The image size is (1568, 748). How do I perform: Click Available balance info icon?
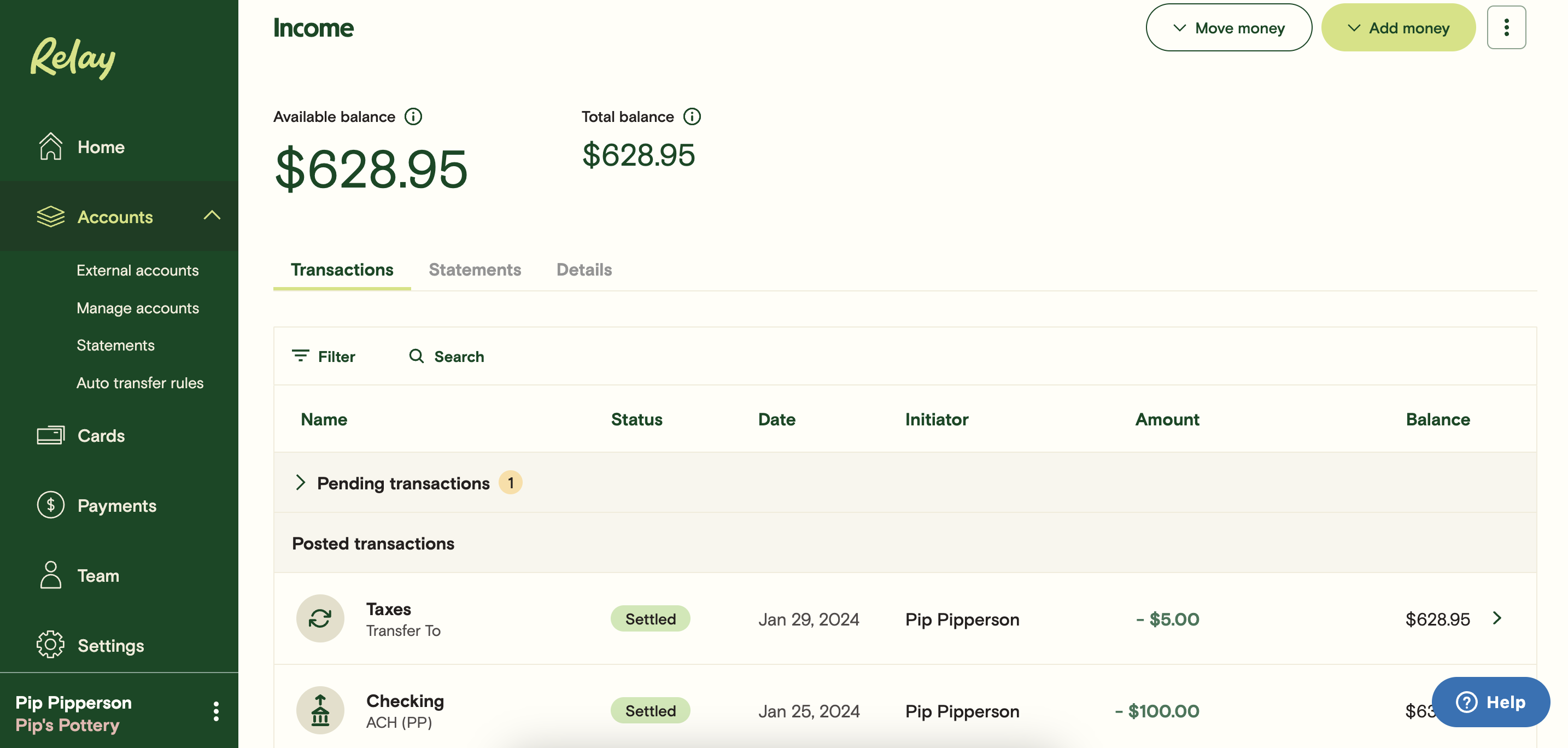(413, 116)
